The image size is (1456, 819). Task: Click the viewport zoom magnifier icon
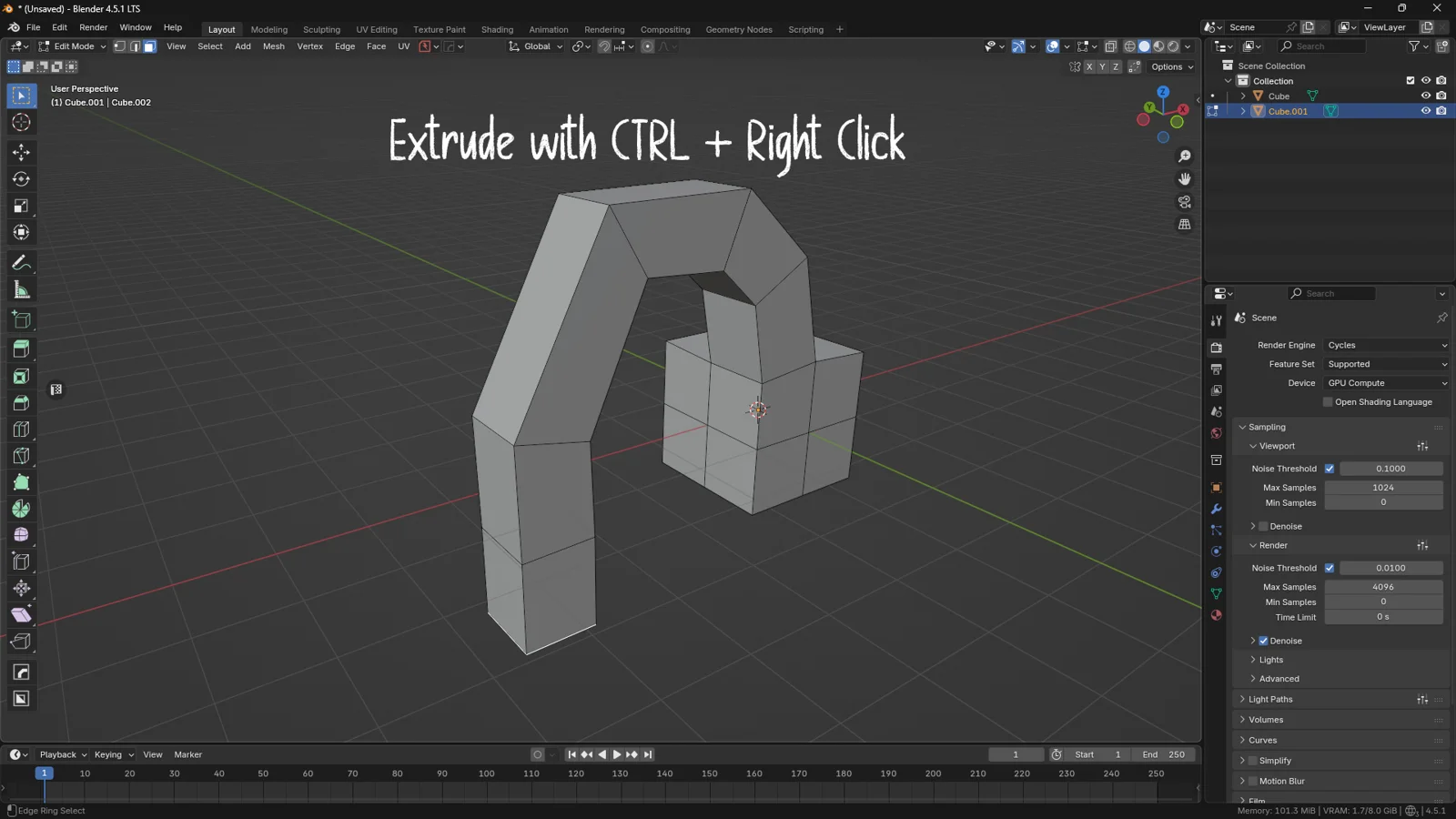point(1184,157)
